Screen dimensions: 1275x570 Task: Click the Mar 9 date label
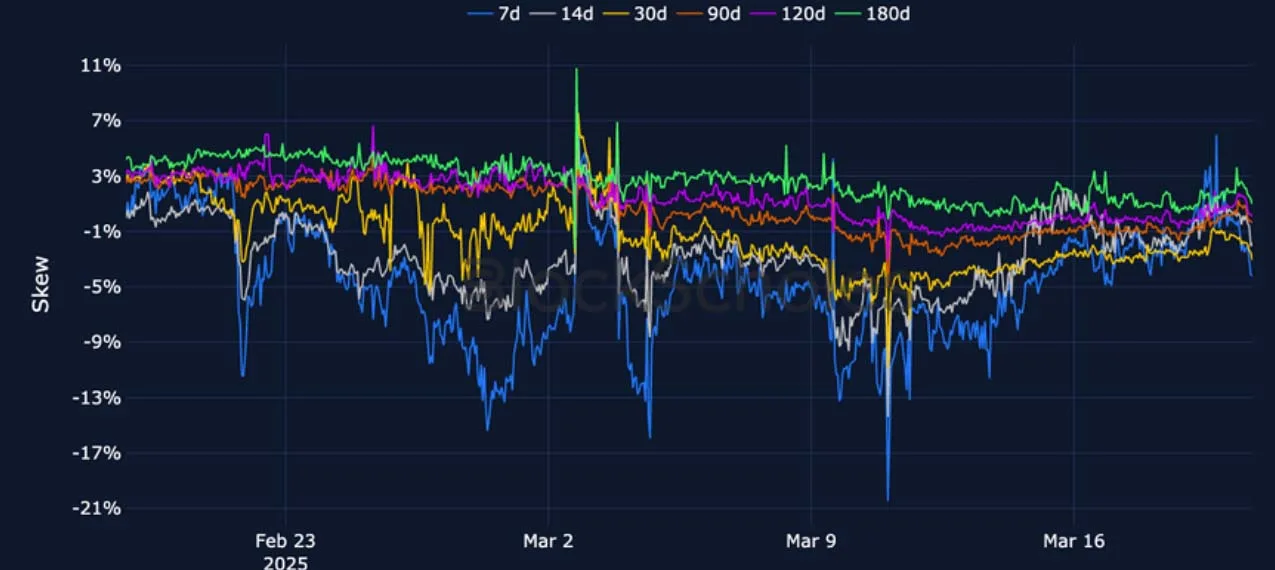(811, 542)
